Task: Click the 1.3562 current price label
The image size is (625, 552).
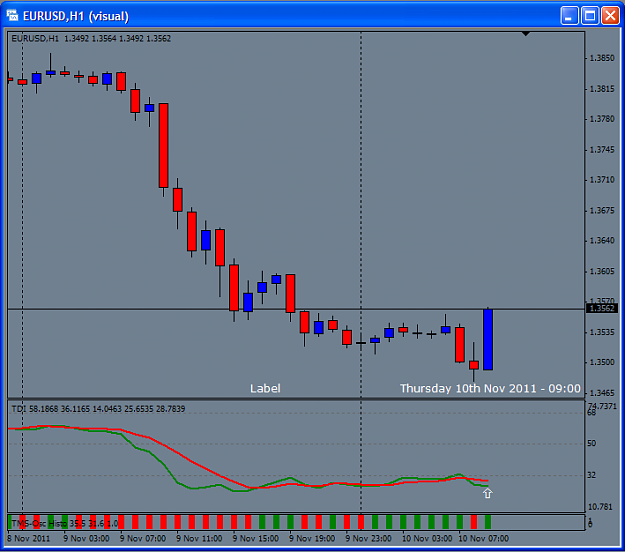Action: (602, 308)
